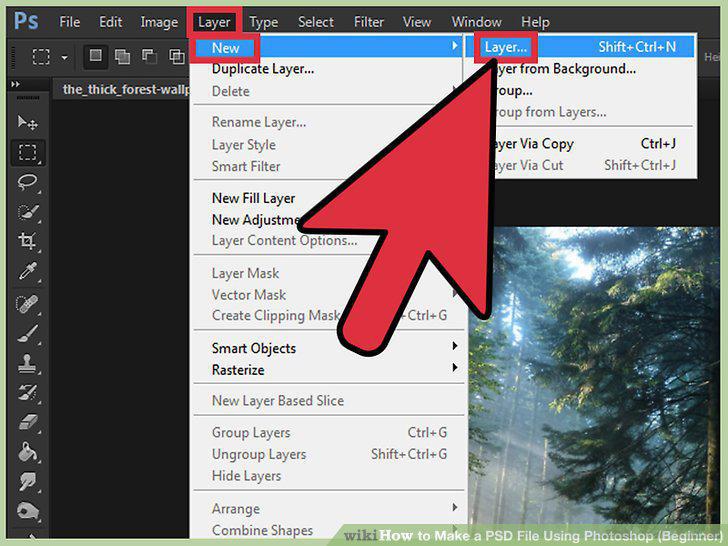This screenshot has width=728, height=546.
Task: Select the Eyedropper tool
Action: pos(27,272)
